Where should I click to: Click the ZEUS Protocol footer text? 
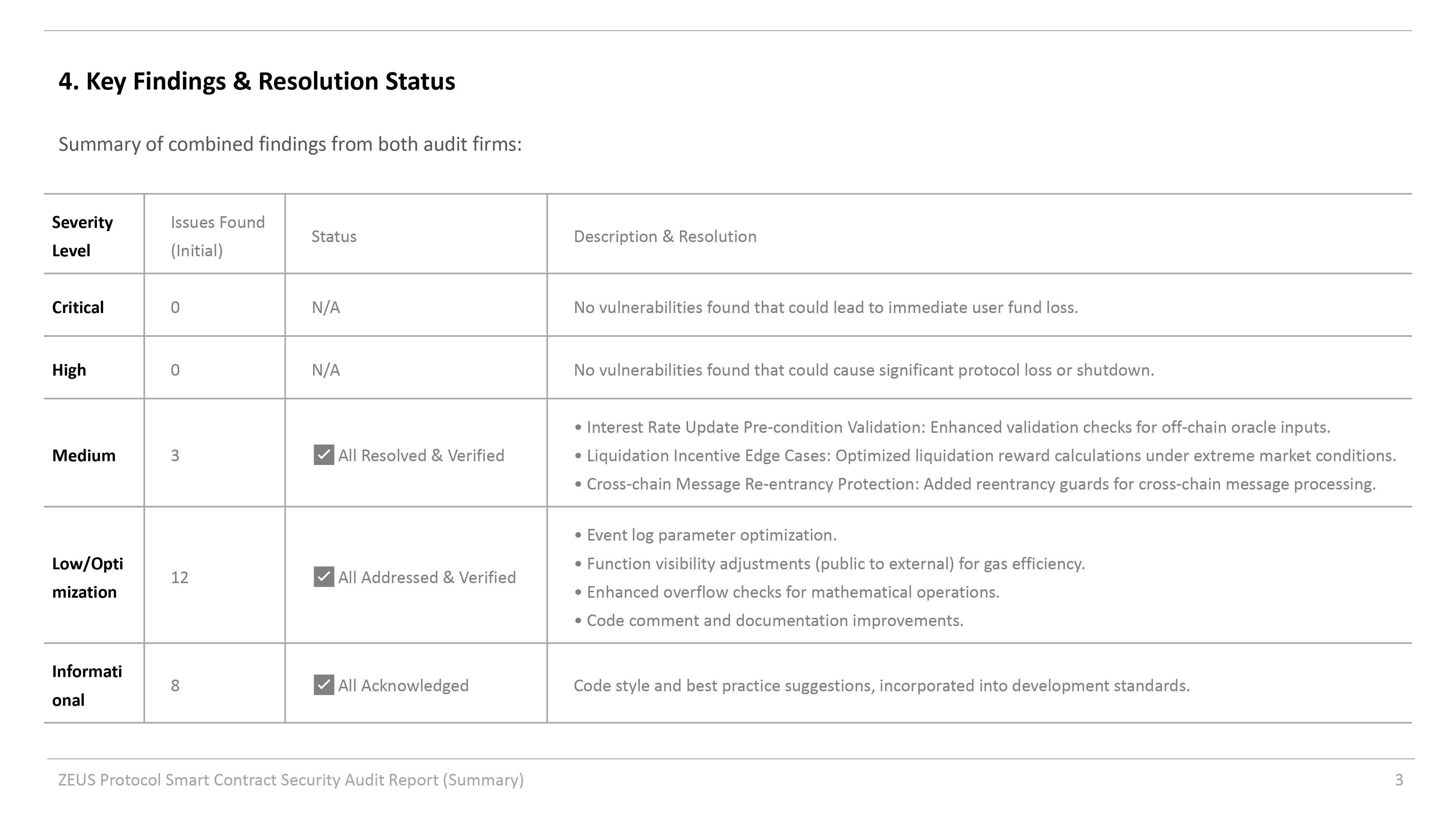[x=290, y=780]
